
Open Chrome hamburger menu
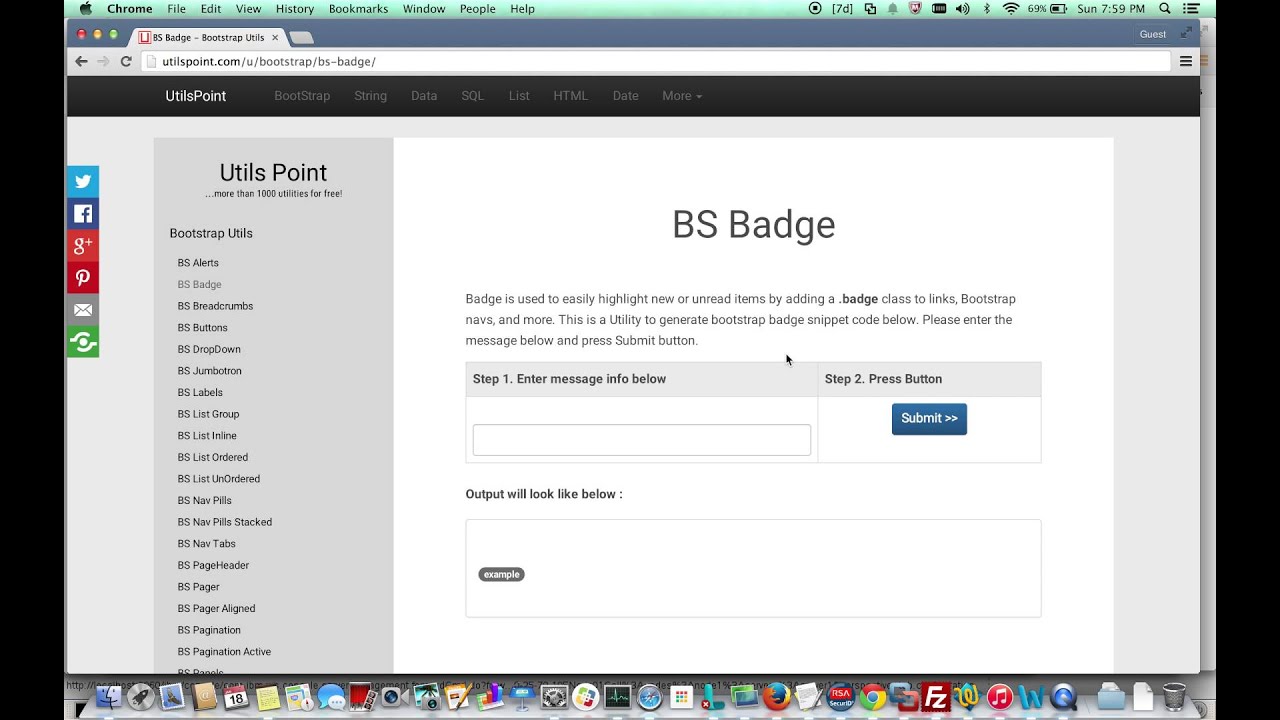point(1186,61)
